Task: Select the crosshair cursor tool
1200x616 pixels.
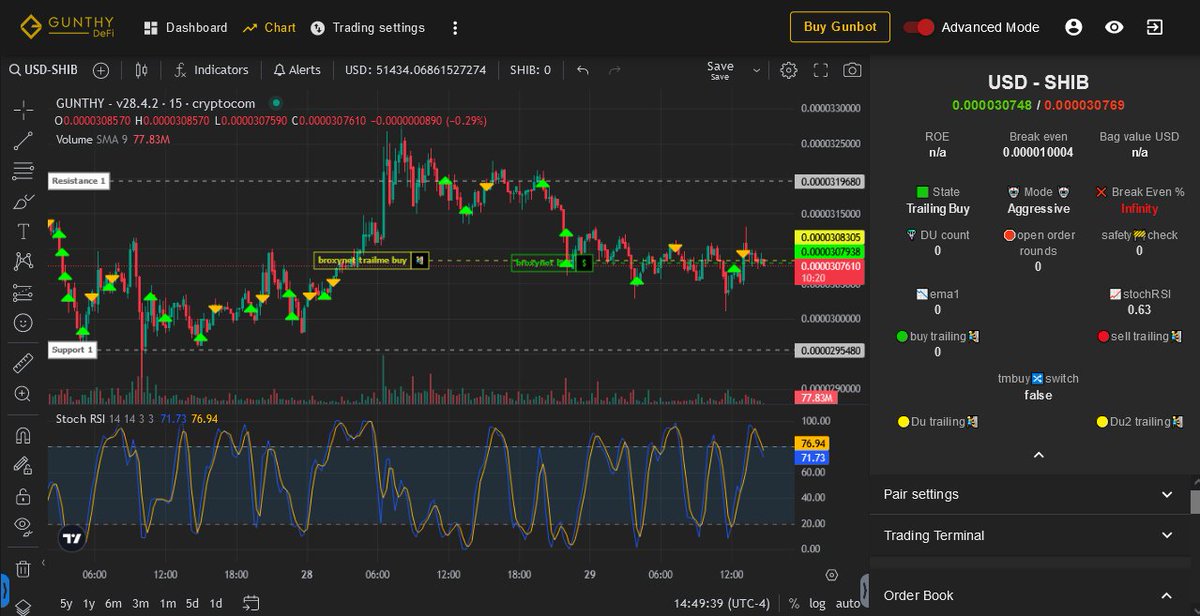Action: [23, 109]
